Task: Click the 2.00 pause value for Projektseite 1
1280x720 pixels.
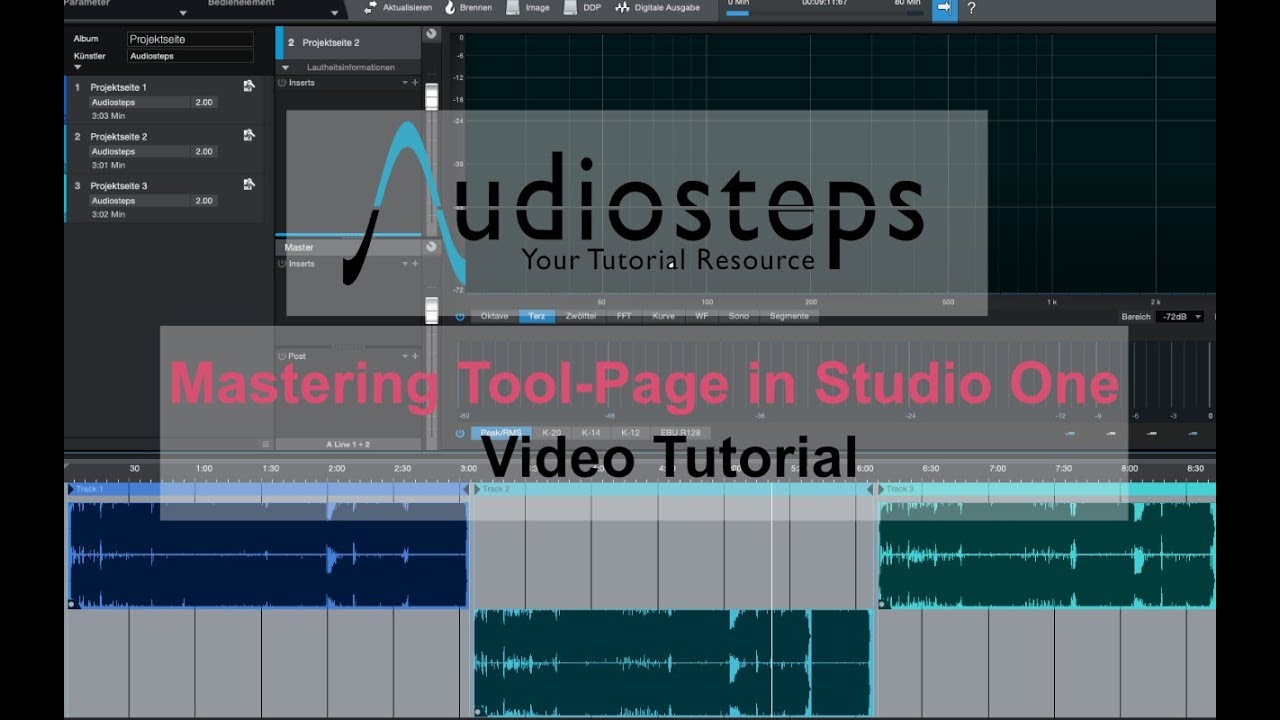Action: pyautogui.click(x=204, y=103)
